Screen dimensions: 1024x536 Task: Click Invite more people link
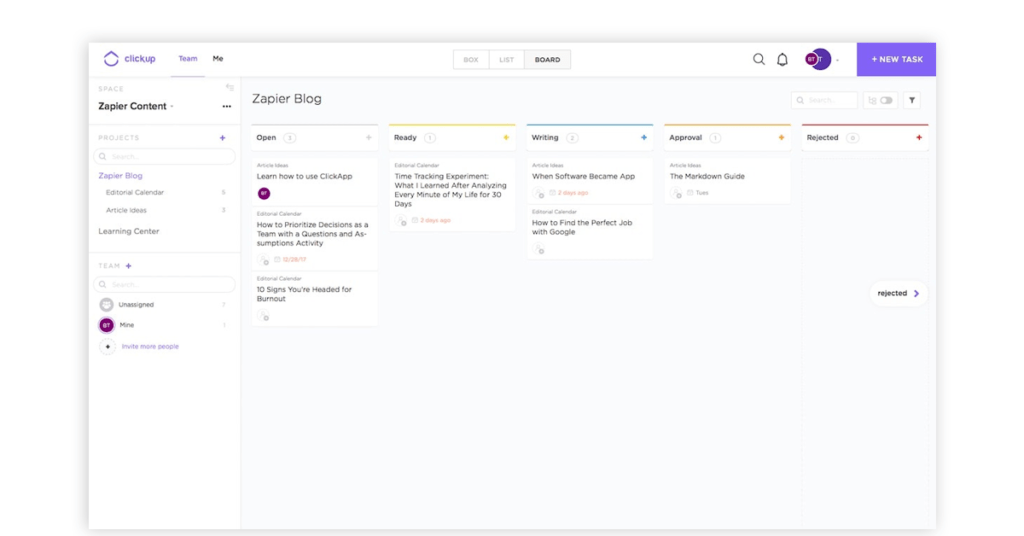point(150,347)
